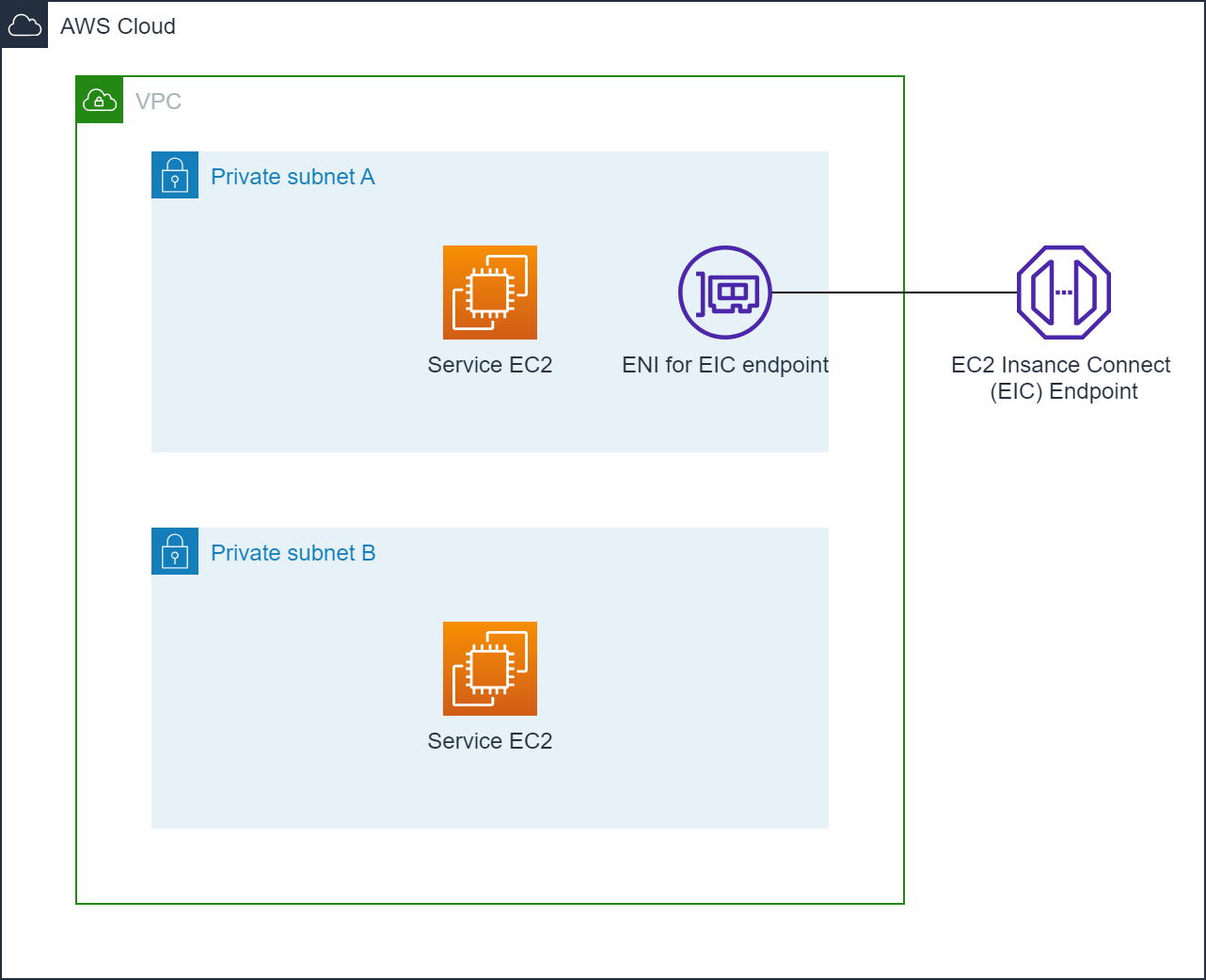Viewport: 1206px width, 980px height.
Task: Click the "AWS Cloud" text label
Action: coord(118,26)
